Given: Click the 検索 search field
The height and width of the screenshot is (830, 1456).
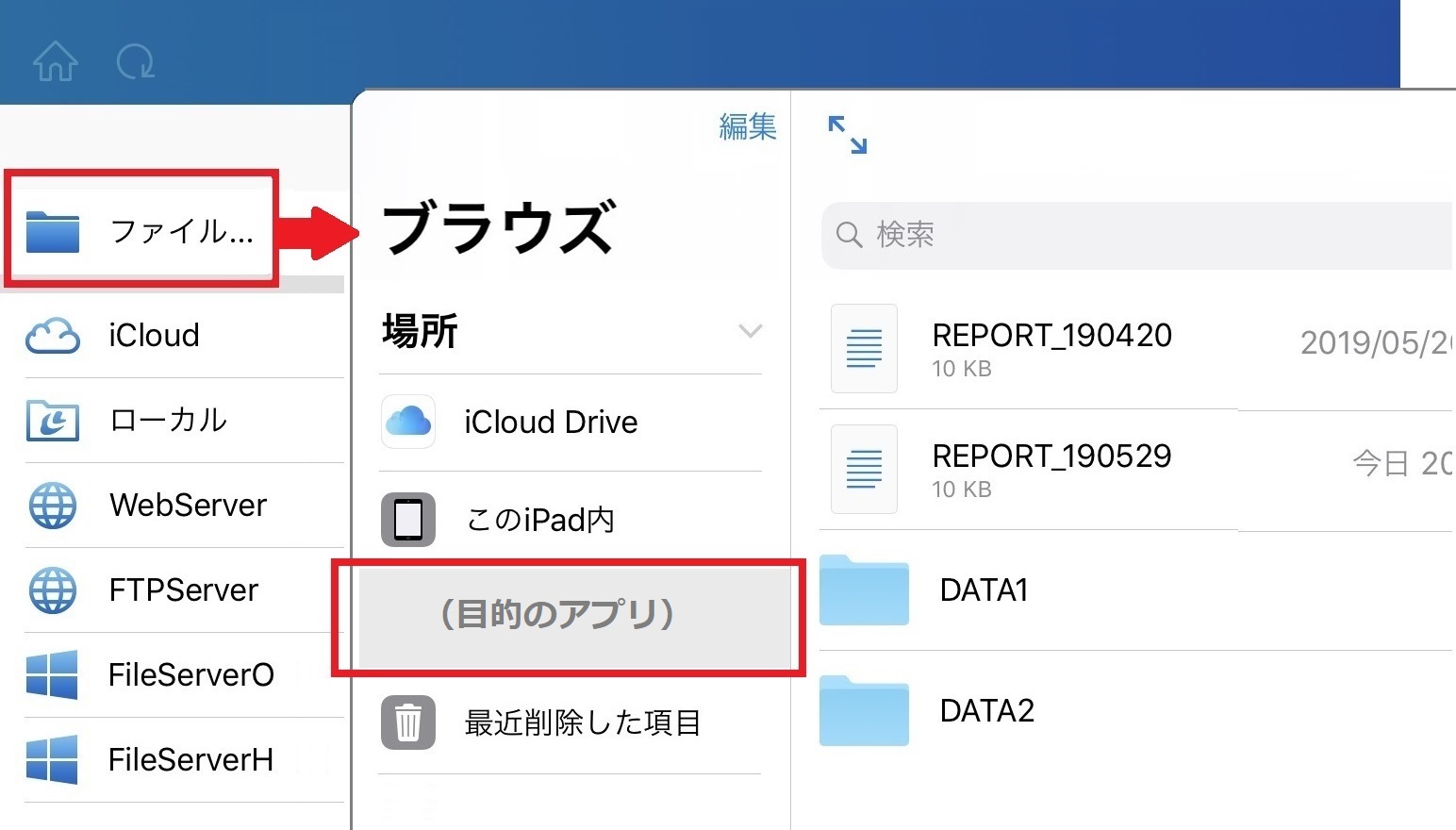Looking at the screenshot, I should [1132, 235].
